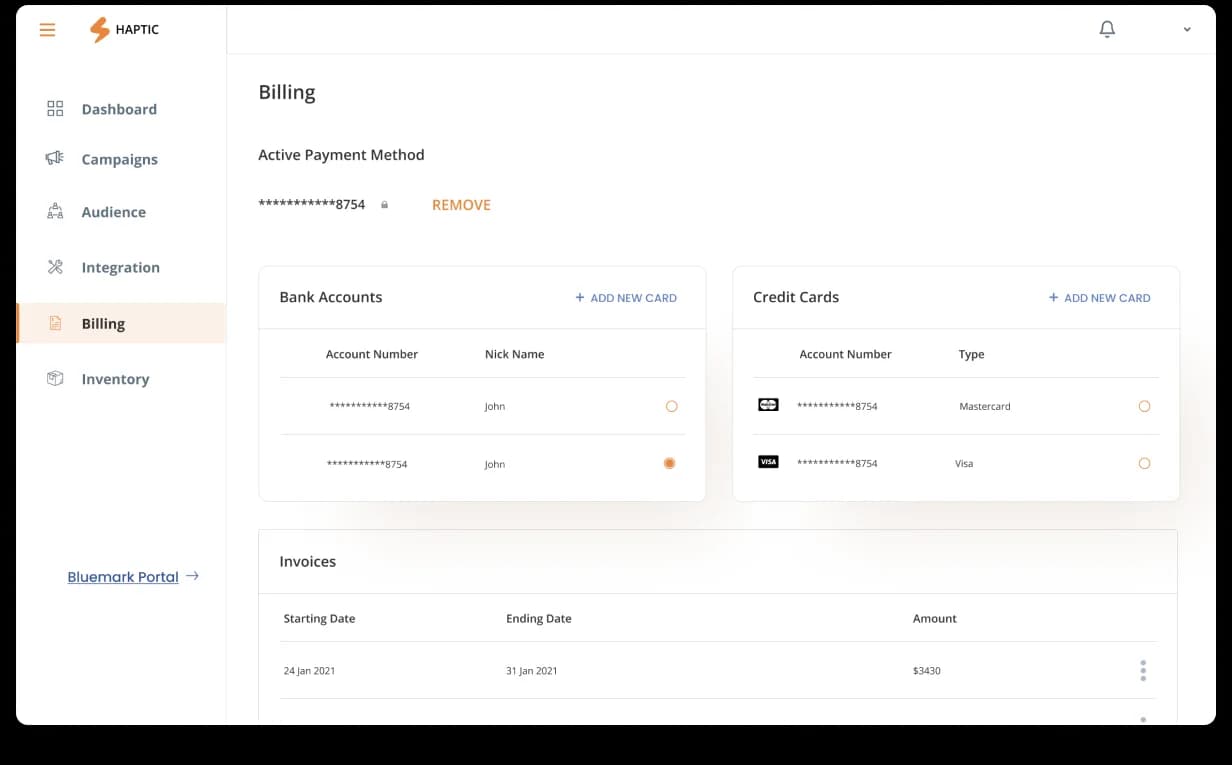This screenshot has height=765, width=1232.
Task: Click the 31 Jan 2021 ending date
Action: pos(532,671)
